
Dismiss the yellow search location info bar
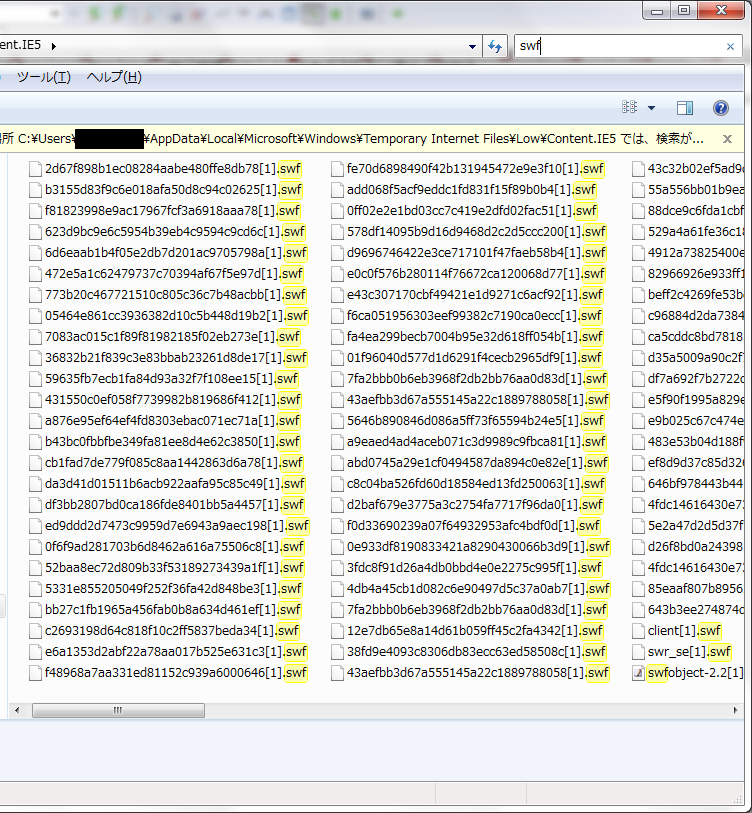click(x=727, y=139)
